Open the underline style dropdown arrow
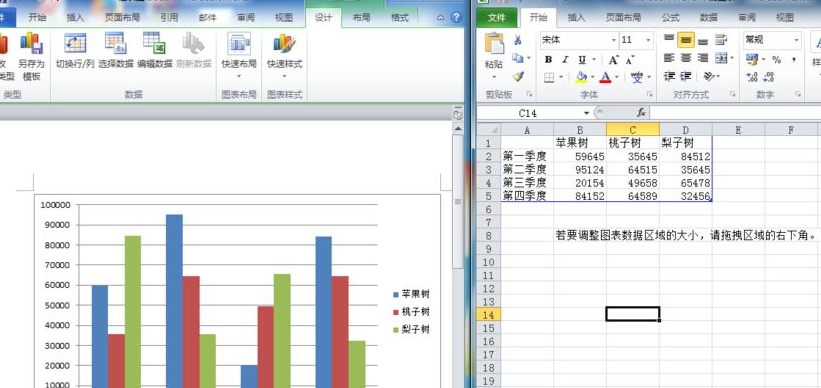 (593, 60)
